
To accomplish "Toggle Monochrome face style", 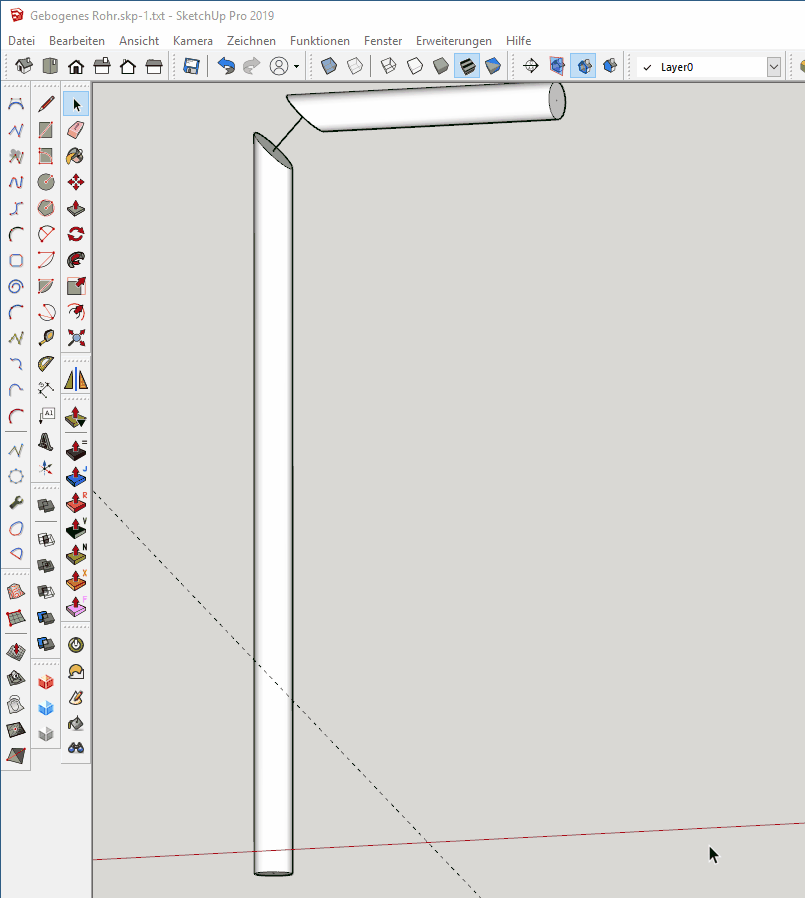I will (493, 67).
